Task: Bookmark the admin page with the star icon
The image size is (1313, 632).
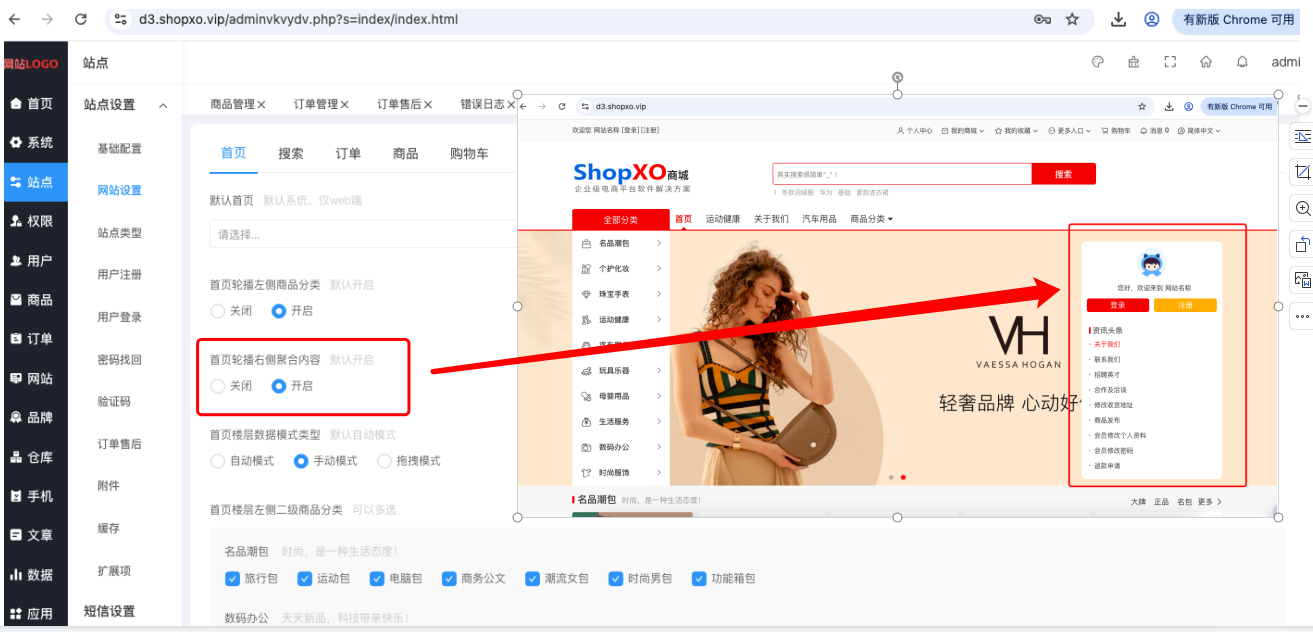Action: [1072, 19]
